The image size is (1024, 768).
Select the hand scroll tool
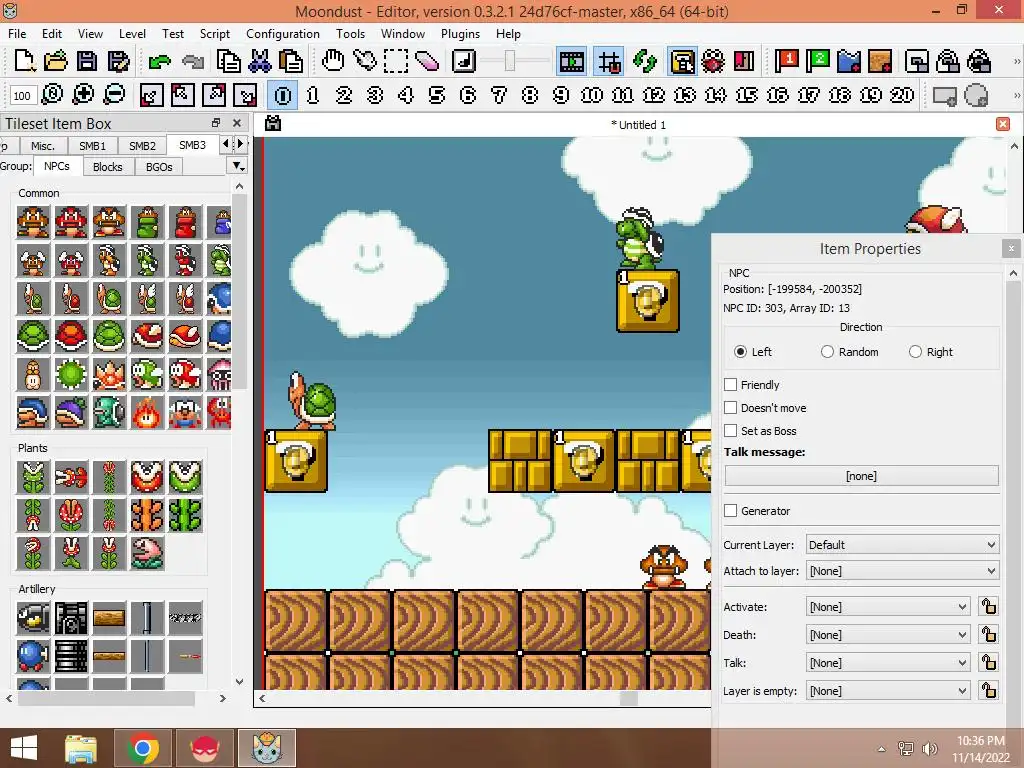coord(333,61)
